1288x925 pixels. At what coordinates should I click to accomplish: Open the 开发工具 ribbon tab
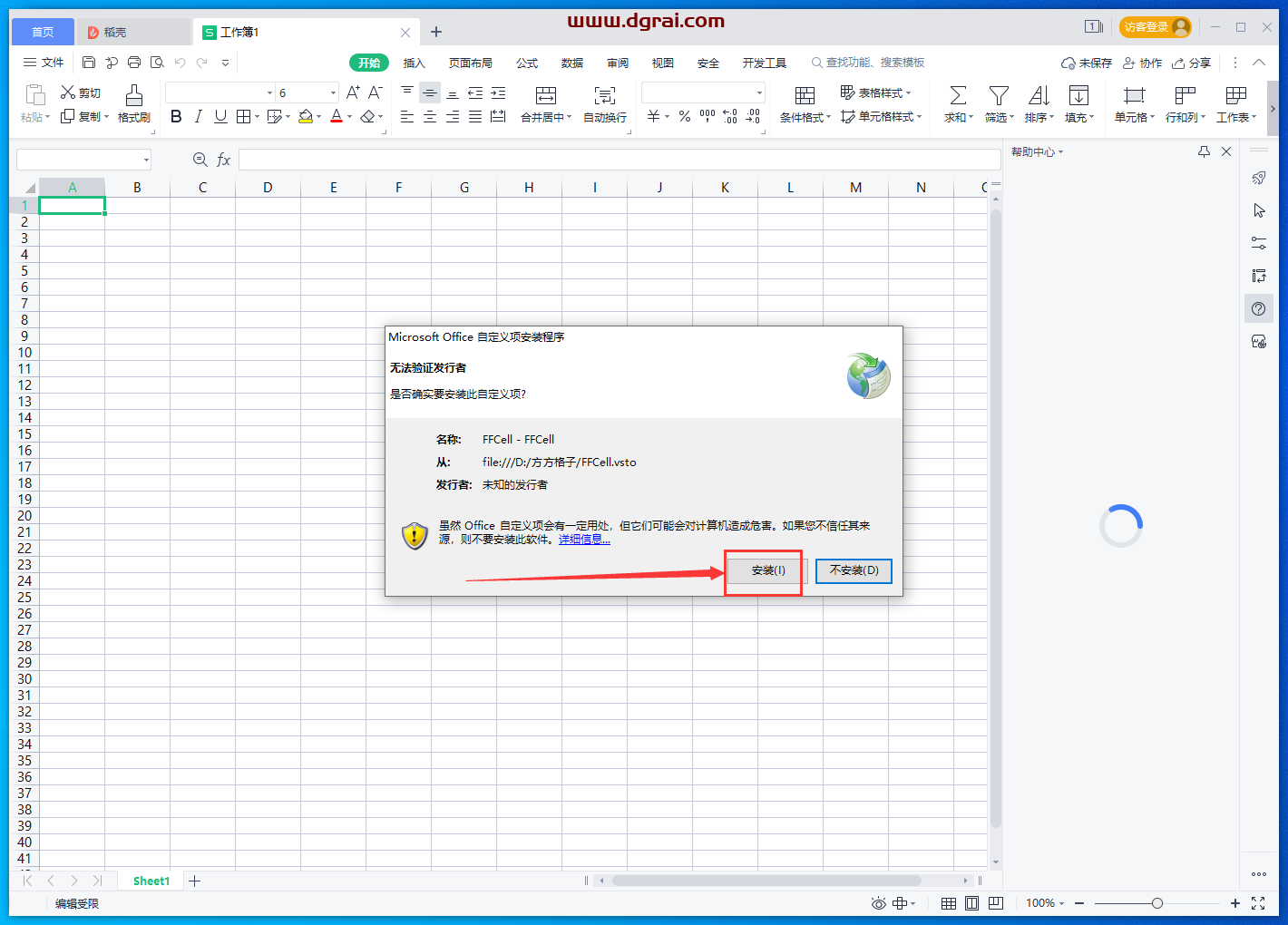click(x=765, y=63)
